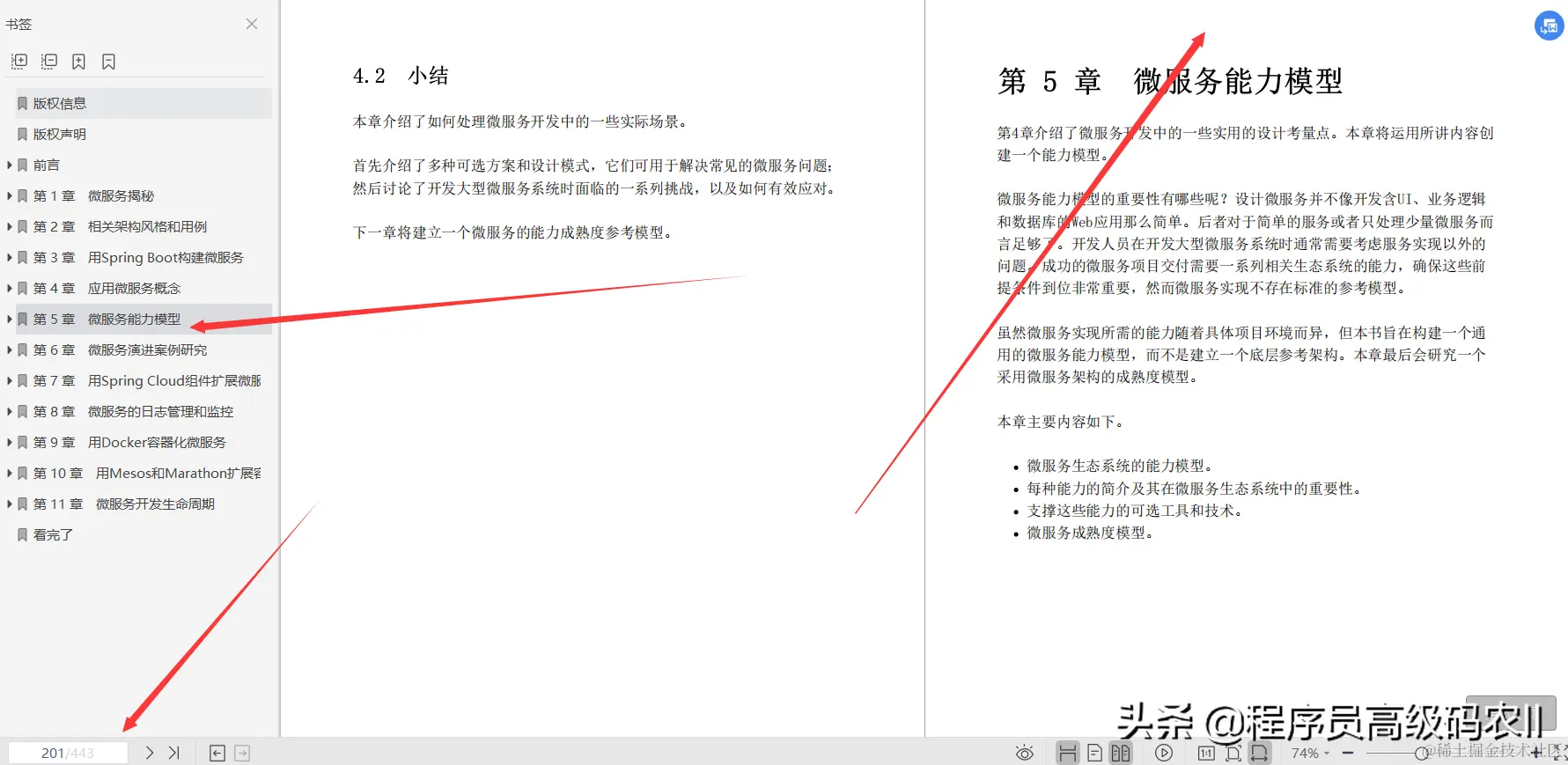Switch to two-page view
Screen dimensions: 1568x765
(1121, 753)
